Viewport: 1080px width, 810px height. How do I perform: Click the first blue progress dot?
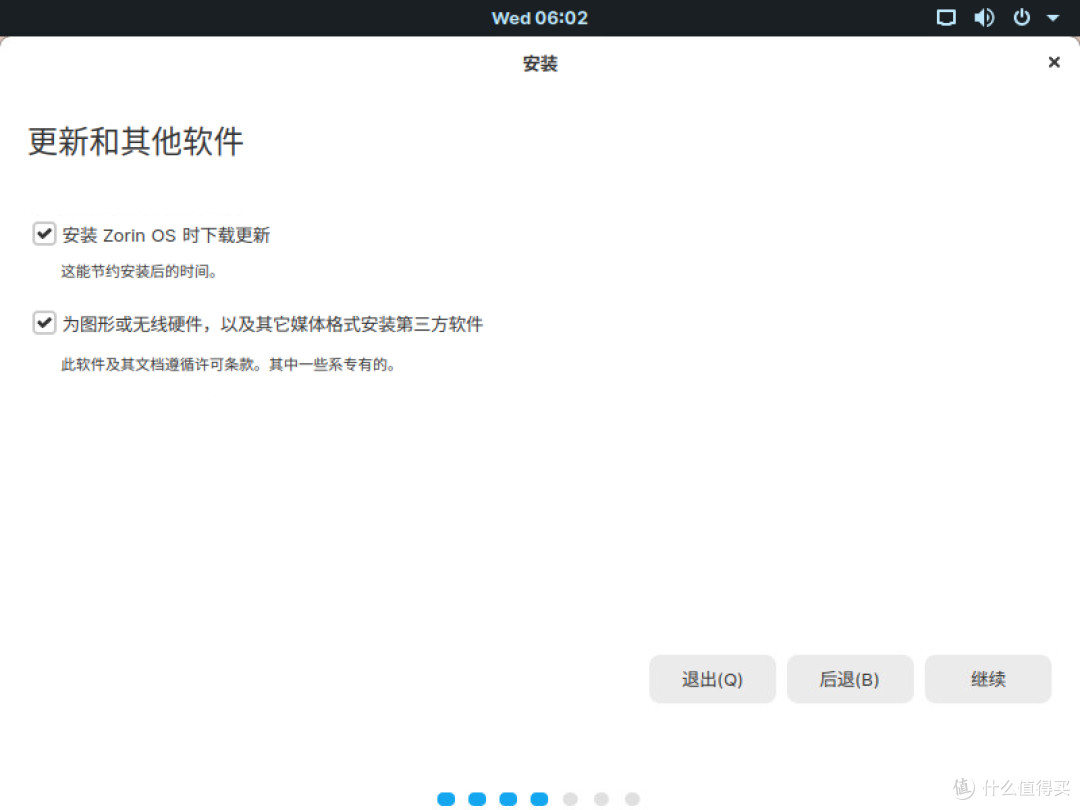445,799
